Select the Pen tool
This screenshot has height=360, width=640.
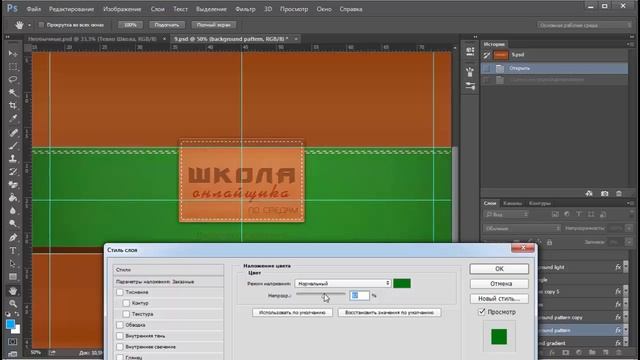click(13, 237)
